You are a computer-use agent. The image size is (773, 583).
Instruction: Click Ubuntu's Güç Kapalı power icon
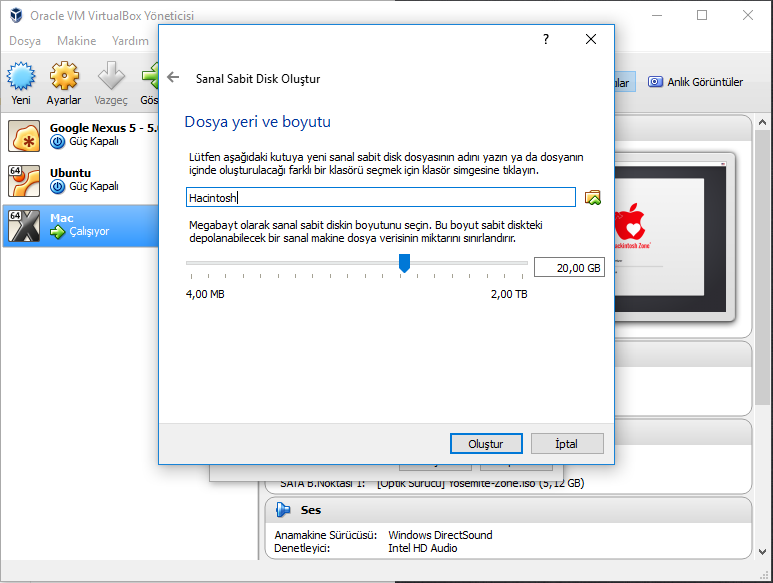pyautogui.click(x=58, y=187)
